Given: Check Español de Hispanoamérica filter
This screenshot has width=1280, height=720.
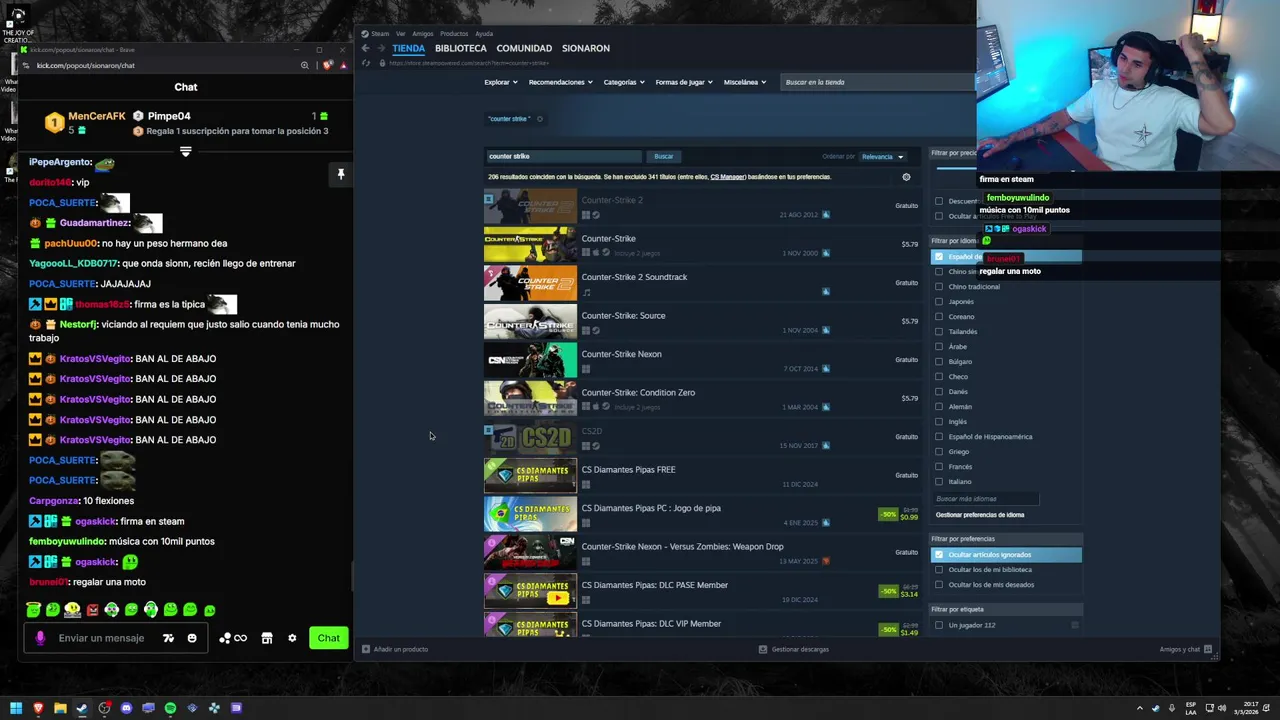Looking at the screenshot, I should (938, 437).
